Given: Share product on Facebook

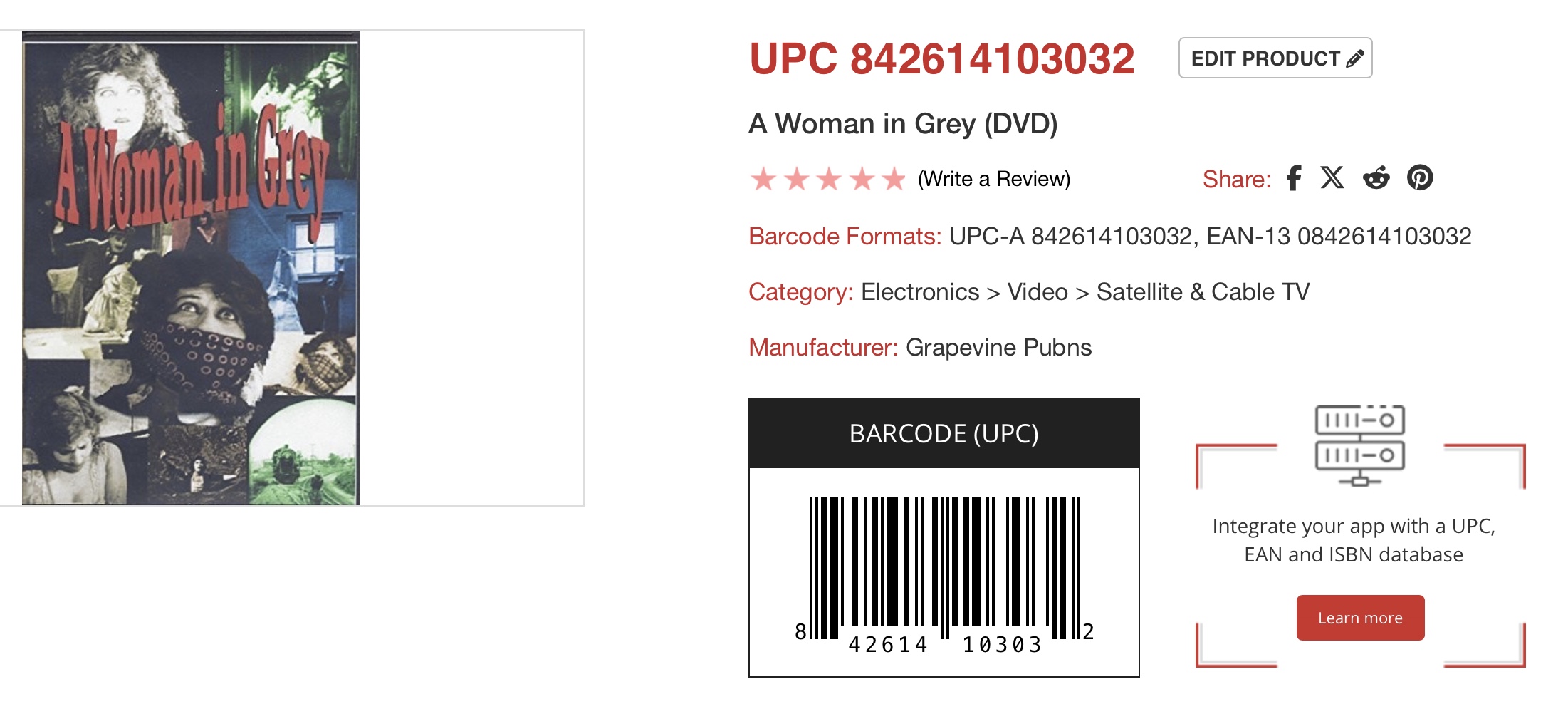Looking at the screenshot, I should pyautogui.click(x=1294, y=178).
